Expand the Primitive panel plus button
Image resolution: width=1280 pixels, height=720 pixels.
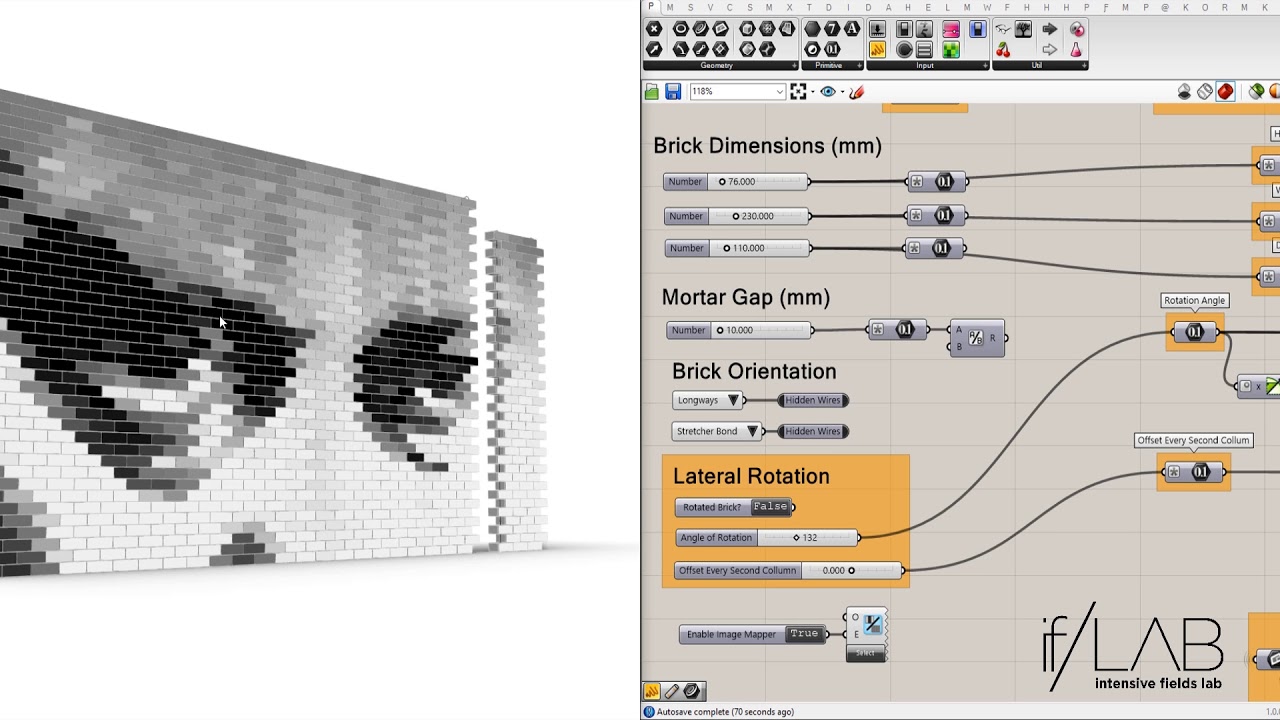[x=859, y=65]
